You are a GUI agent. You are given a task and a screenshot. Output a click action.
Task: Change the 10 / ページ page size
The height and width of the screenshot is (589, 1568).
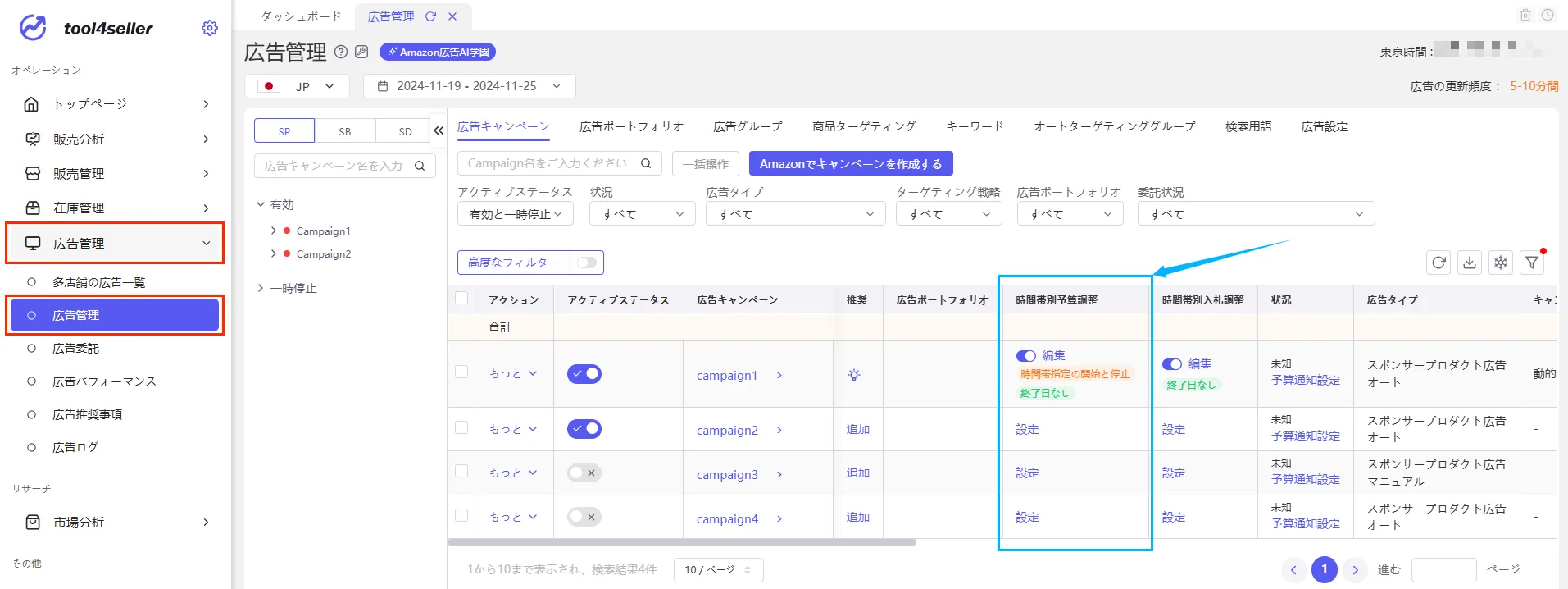coord(719,569)
